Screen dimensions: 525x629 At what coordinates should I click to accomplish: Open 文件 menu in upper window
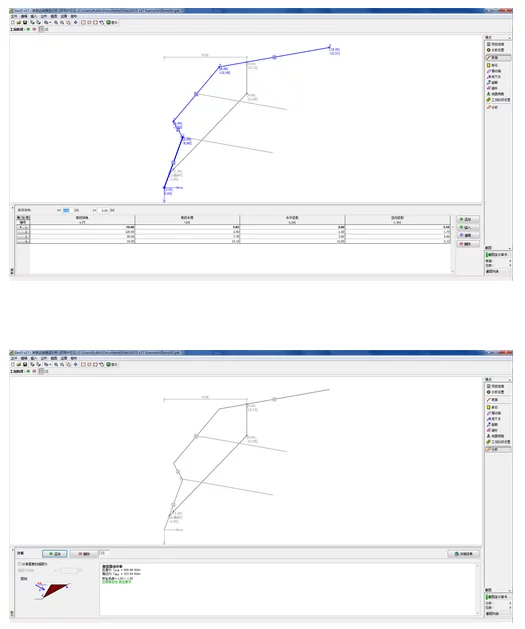[14, 16]
